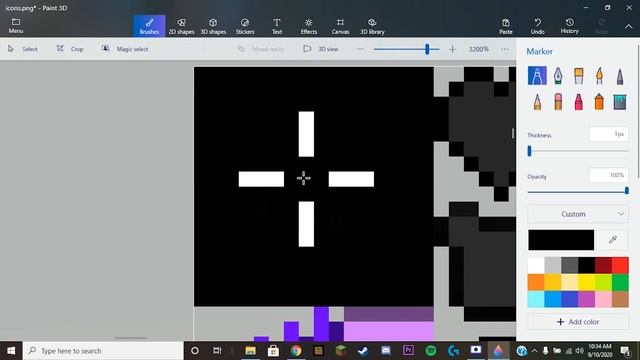The height and width of the screenshot is (360, 640).
Task: Open the 2D shapes tab
Action: point(181,26)
